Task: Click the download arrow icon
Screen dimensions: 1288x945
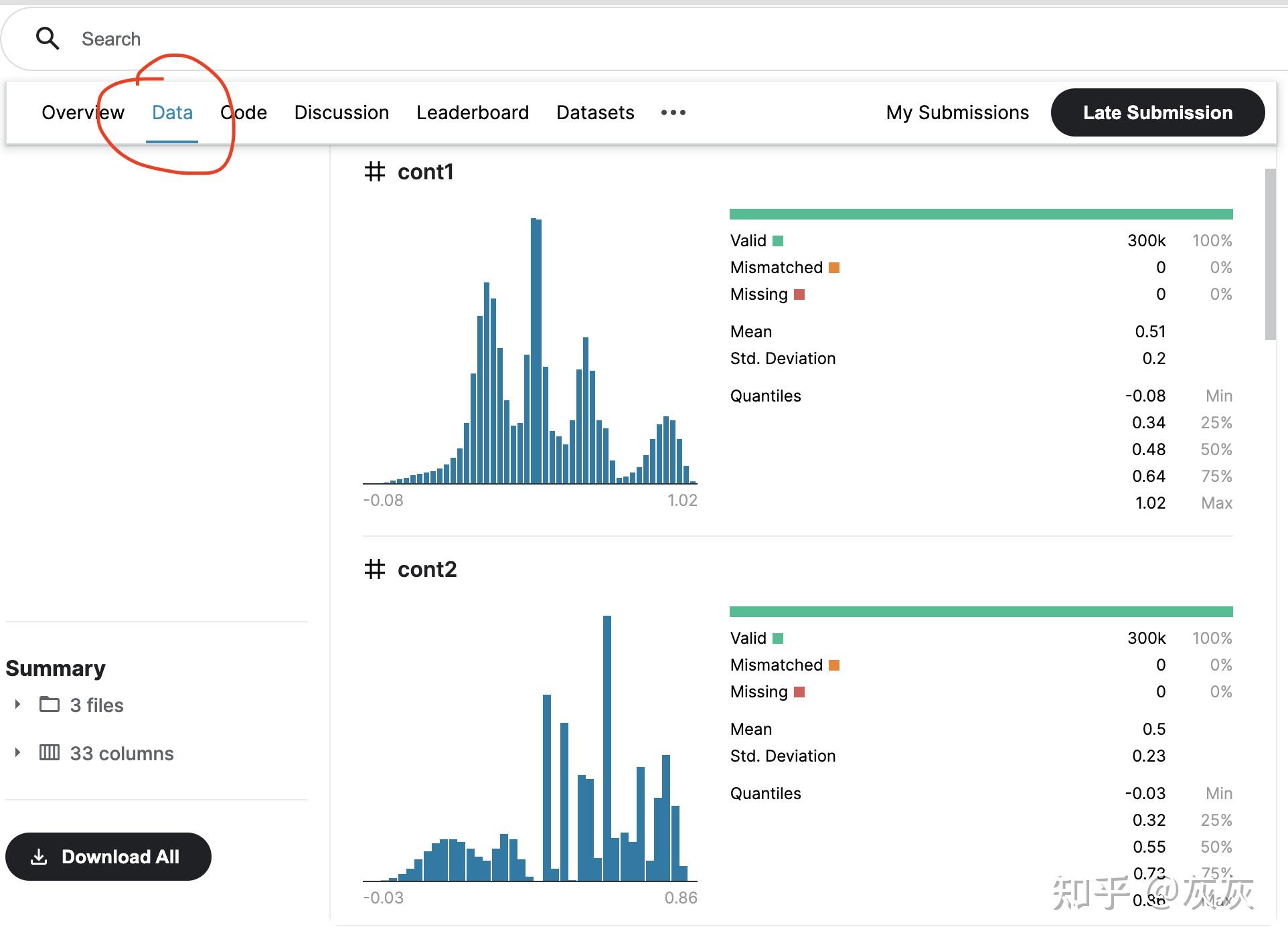Action: [x=39, y=857]
